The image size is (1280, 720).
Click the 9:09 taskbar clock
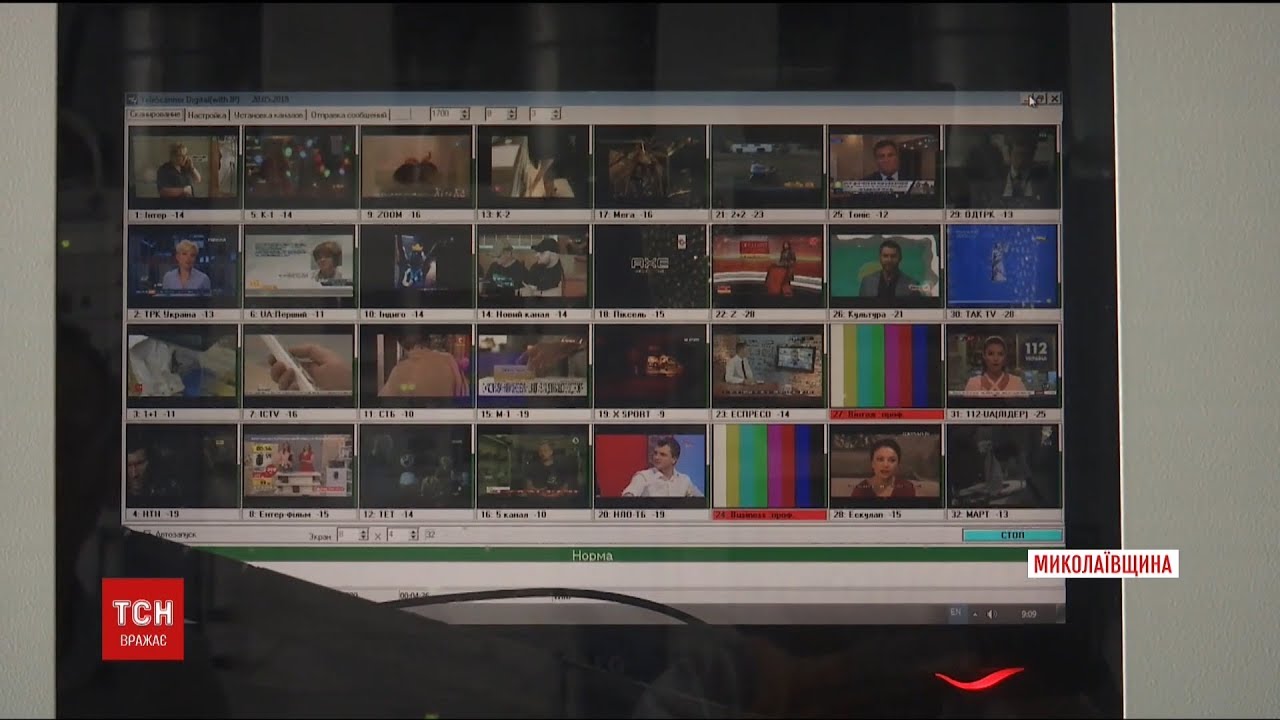pos(1030,613)
